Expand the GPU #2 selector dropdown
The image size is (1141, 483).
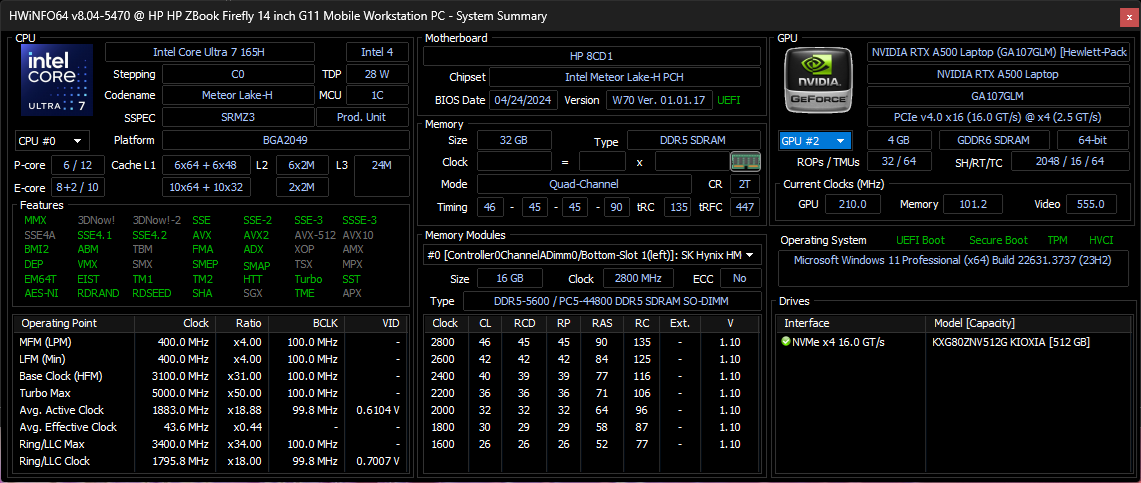click(x=816, y=141)
